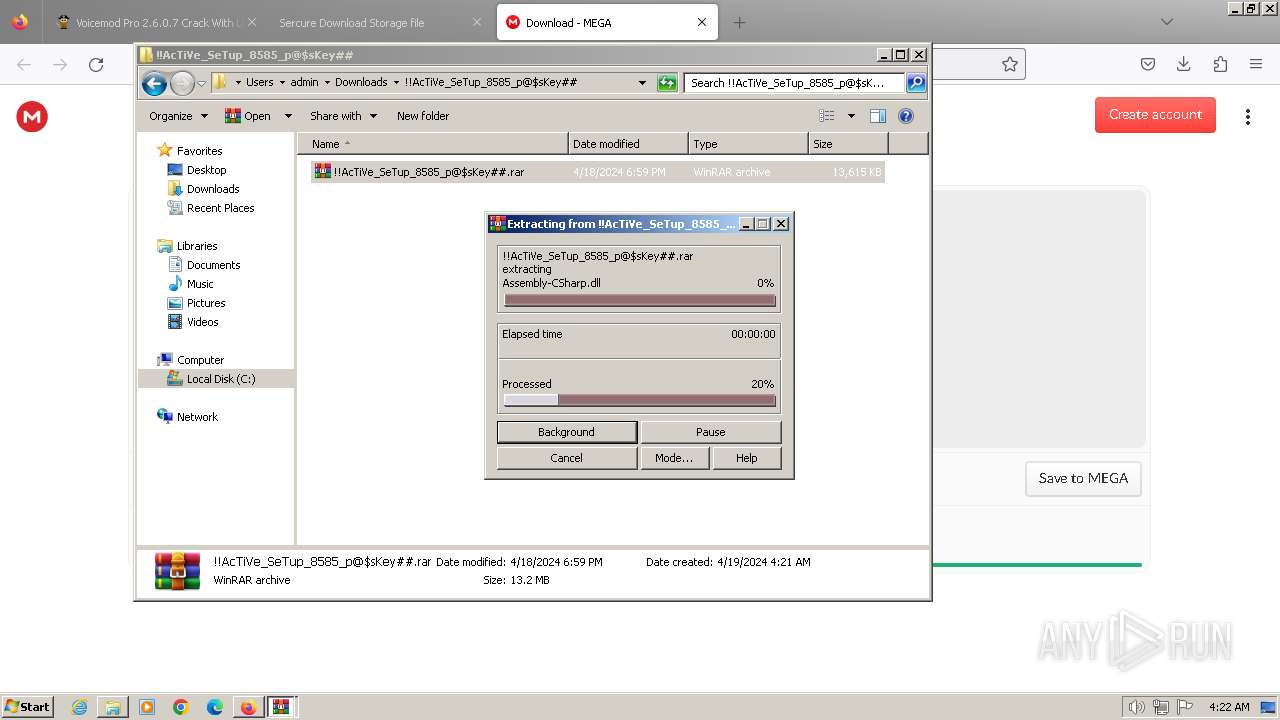Click Cancel in extraction dialog
The width and height of the screenshot is (1280, 720).
tap(567, 458)
